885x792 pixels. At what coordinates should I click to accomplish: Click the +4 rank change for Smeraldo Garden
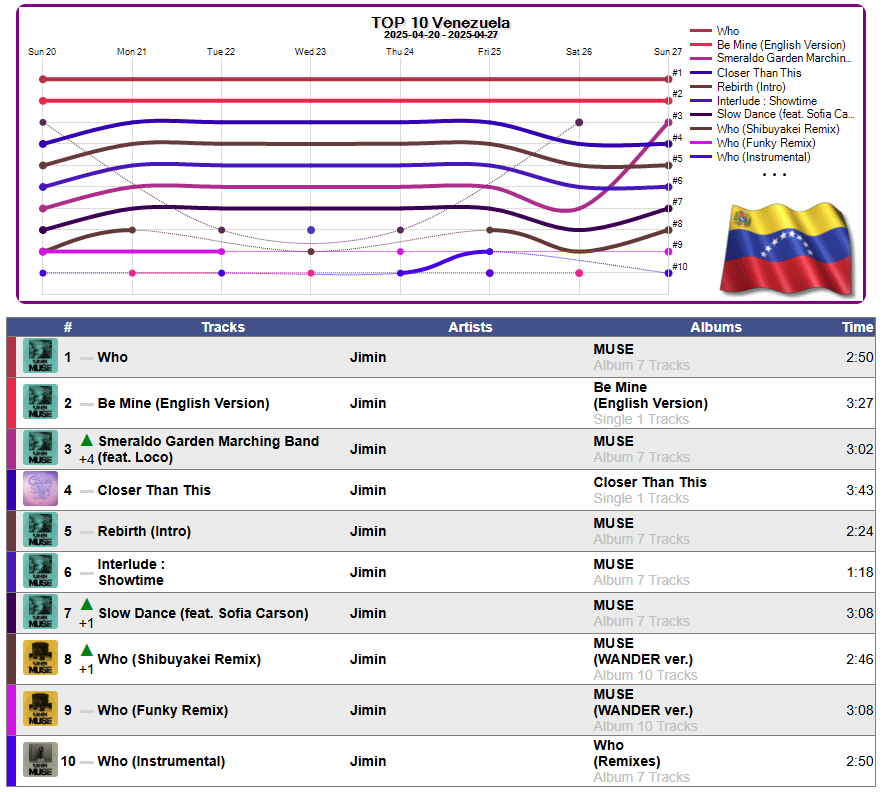pyautogui.click(x=86, y=459)
